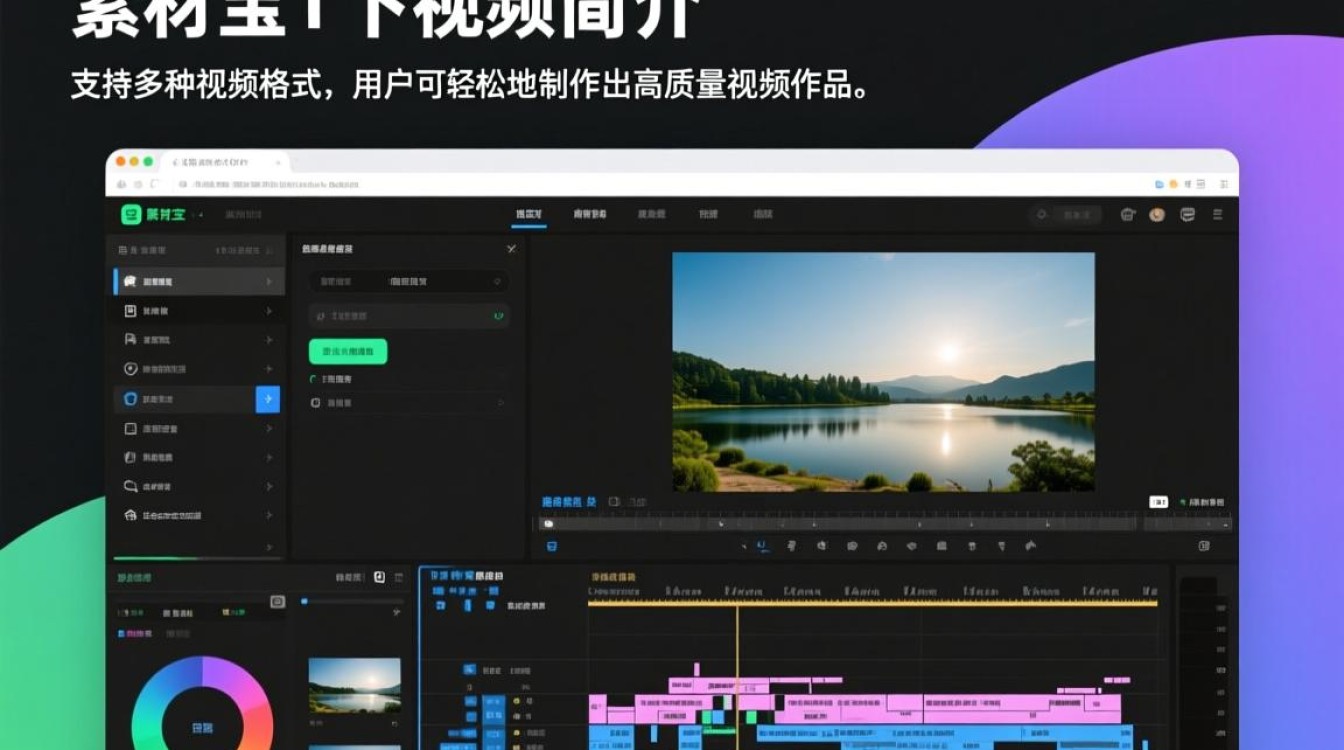Select the highlighted sidebar row with the blue bar
1344x750 pixels.
pos(199,282)
